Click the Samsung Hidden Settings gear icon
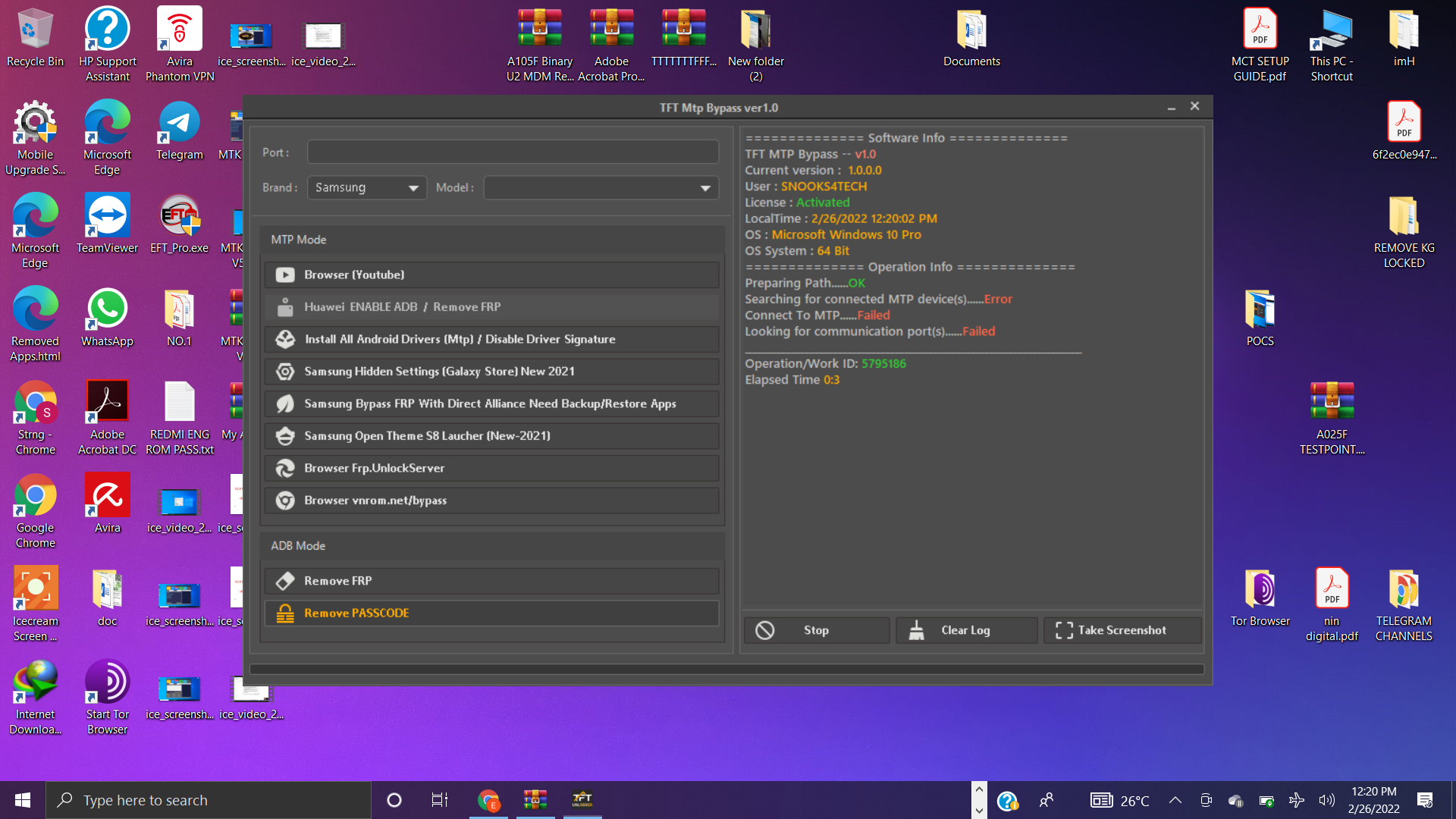 coord(285,372)
